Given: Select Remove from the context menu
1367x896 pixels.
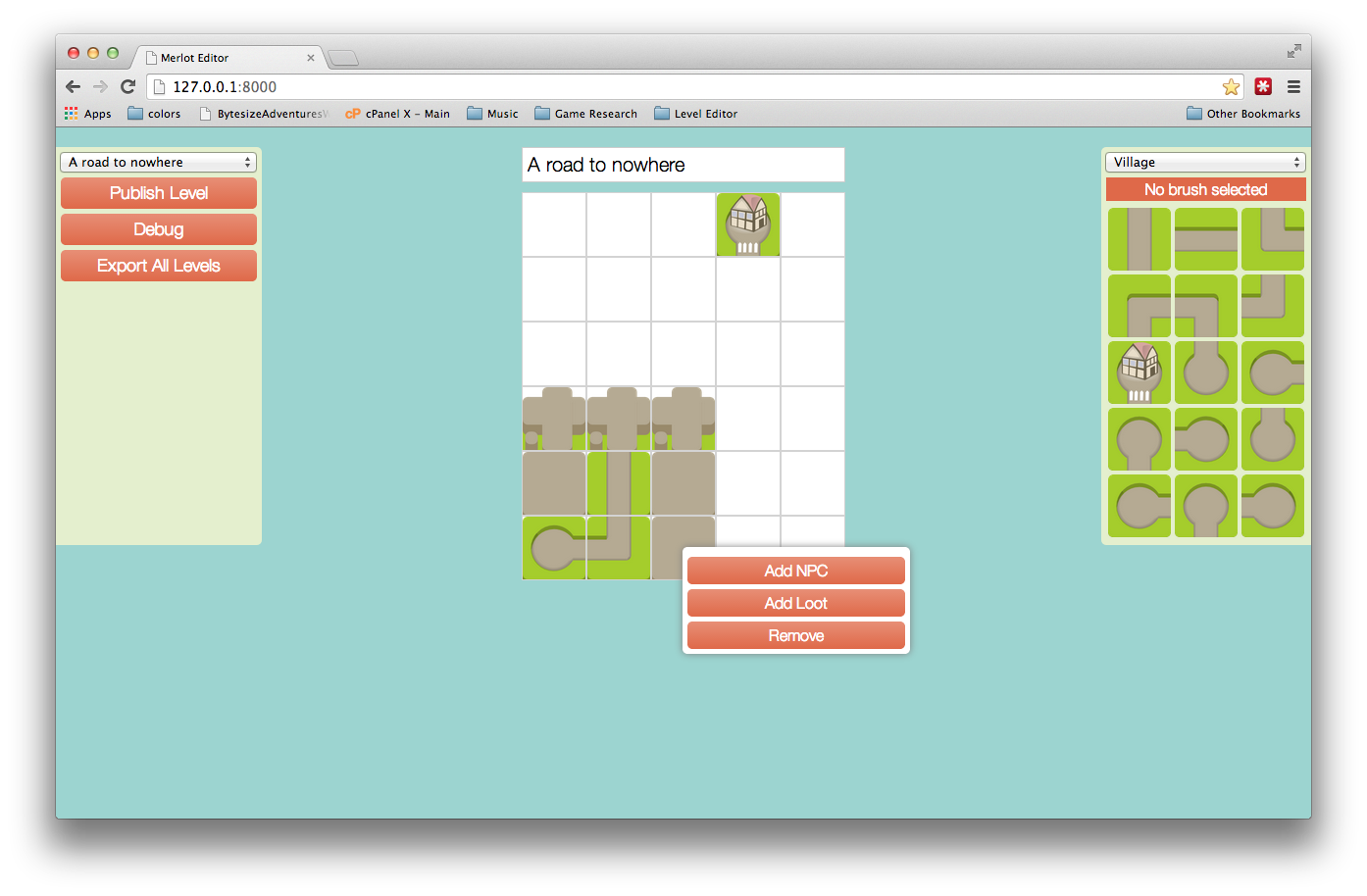Looking at the screenshot, I should [795, 635].
